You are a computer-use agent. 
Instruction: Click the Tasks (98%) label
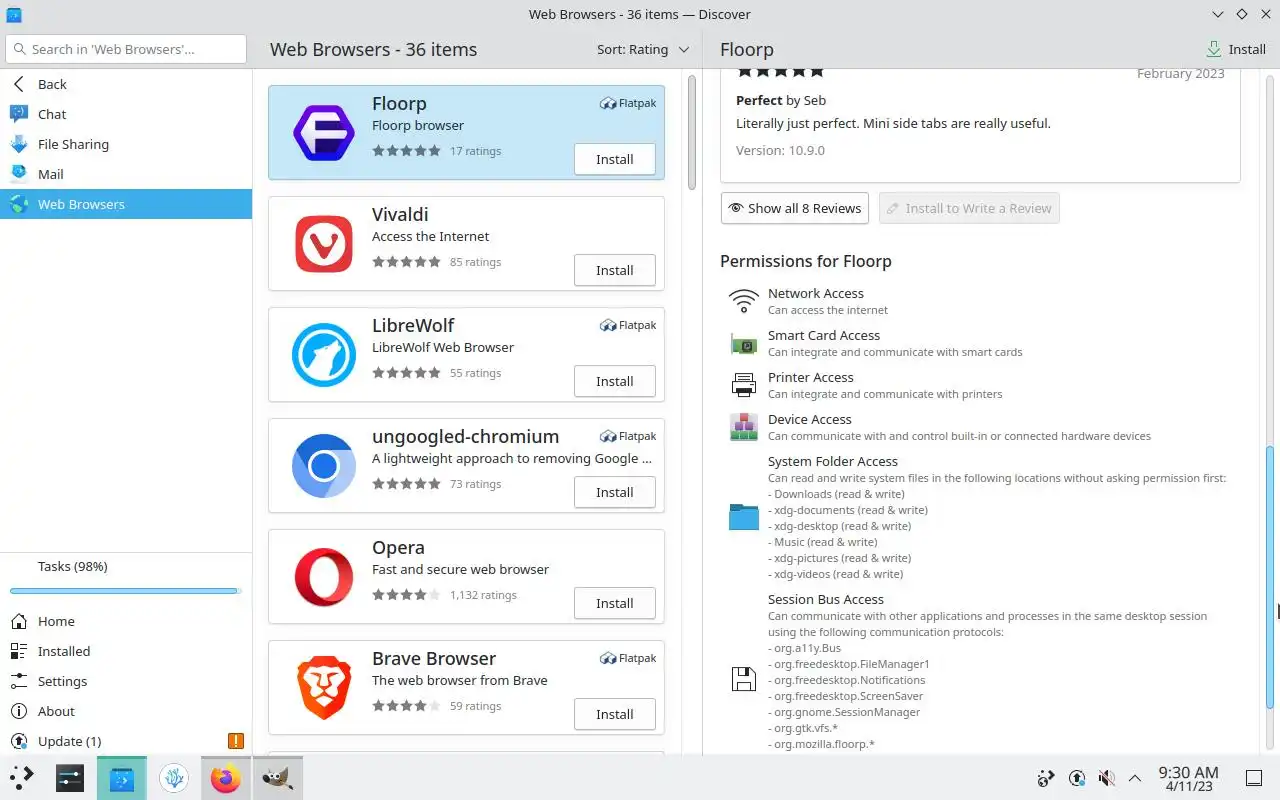73,566
